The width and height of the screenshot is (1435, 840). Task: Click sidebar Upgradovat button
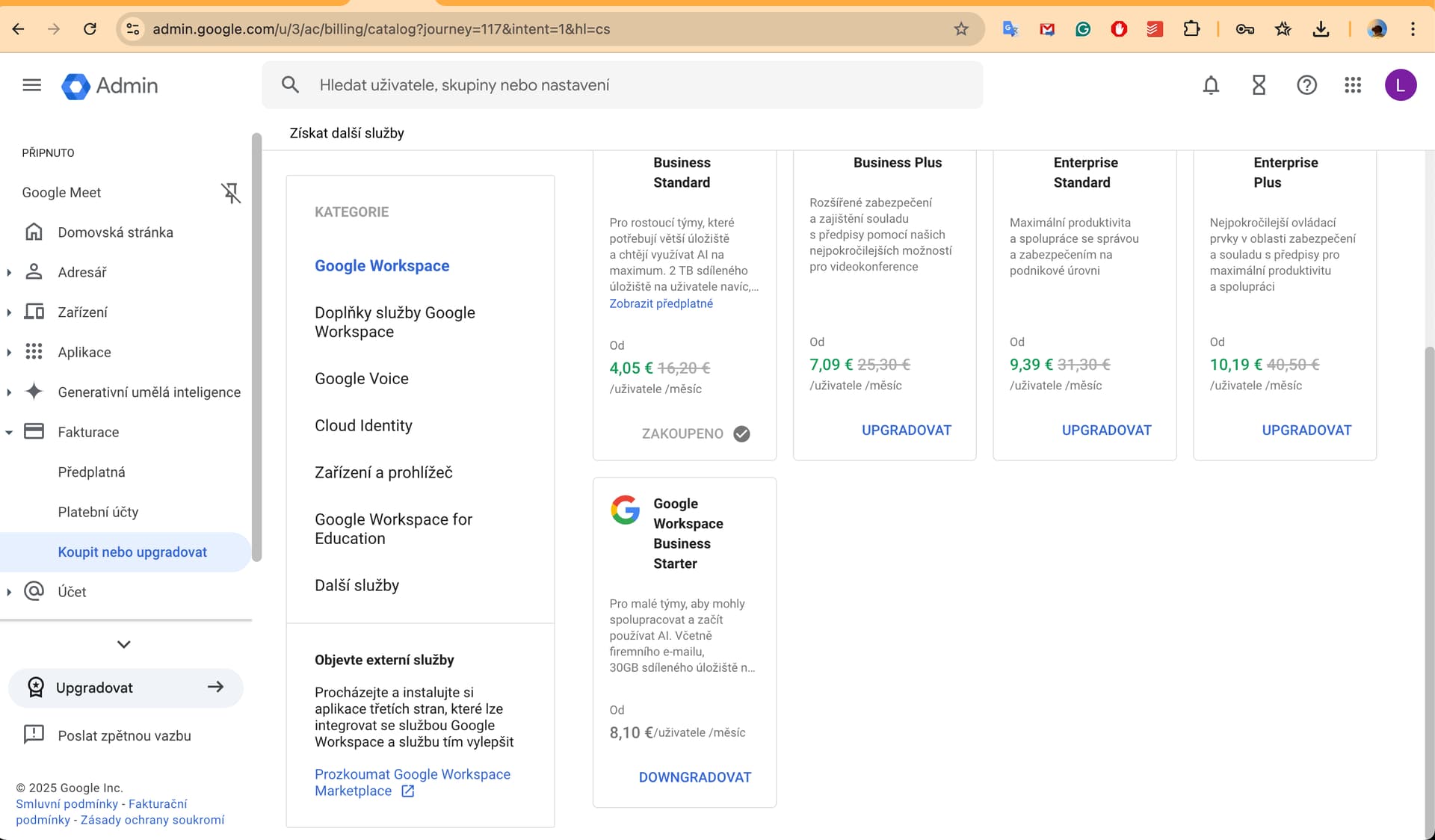pyautogui.click(x=126, y=688)
